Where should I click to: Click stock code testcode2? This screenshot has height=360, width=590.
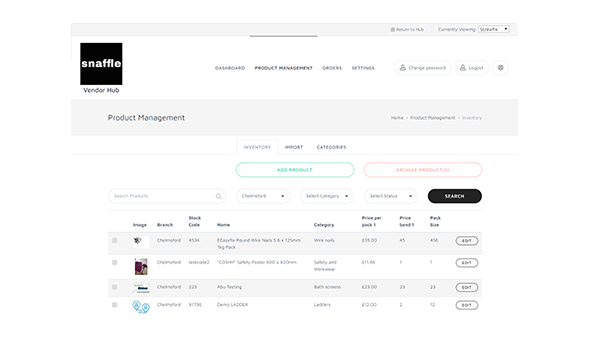(199, 262)
